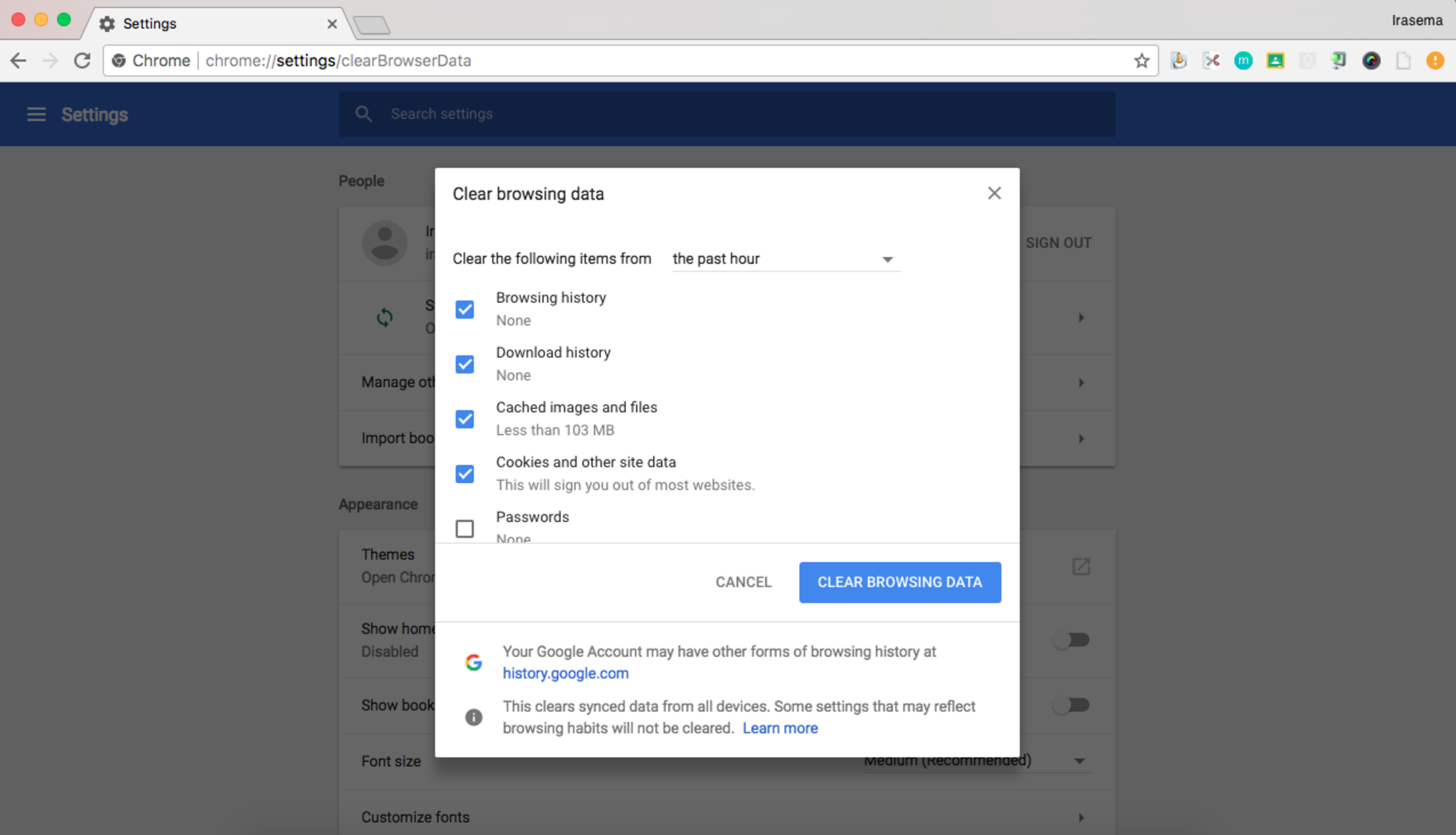Click the CLEAR BROWSING DATA button
1456x835 pixels.
coord(899,583)
